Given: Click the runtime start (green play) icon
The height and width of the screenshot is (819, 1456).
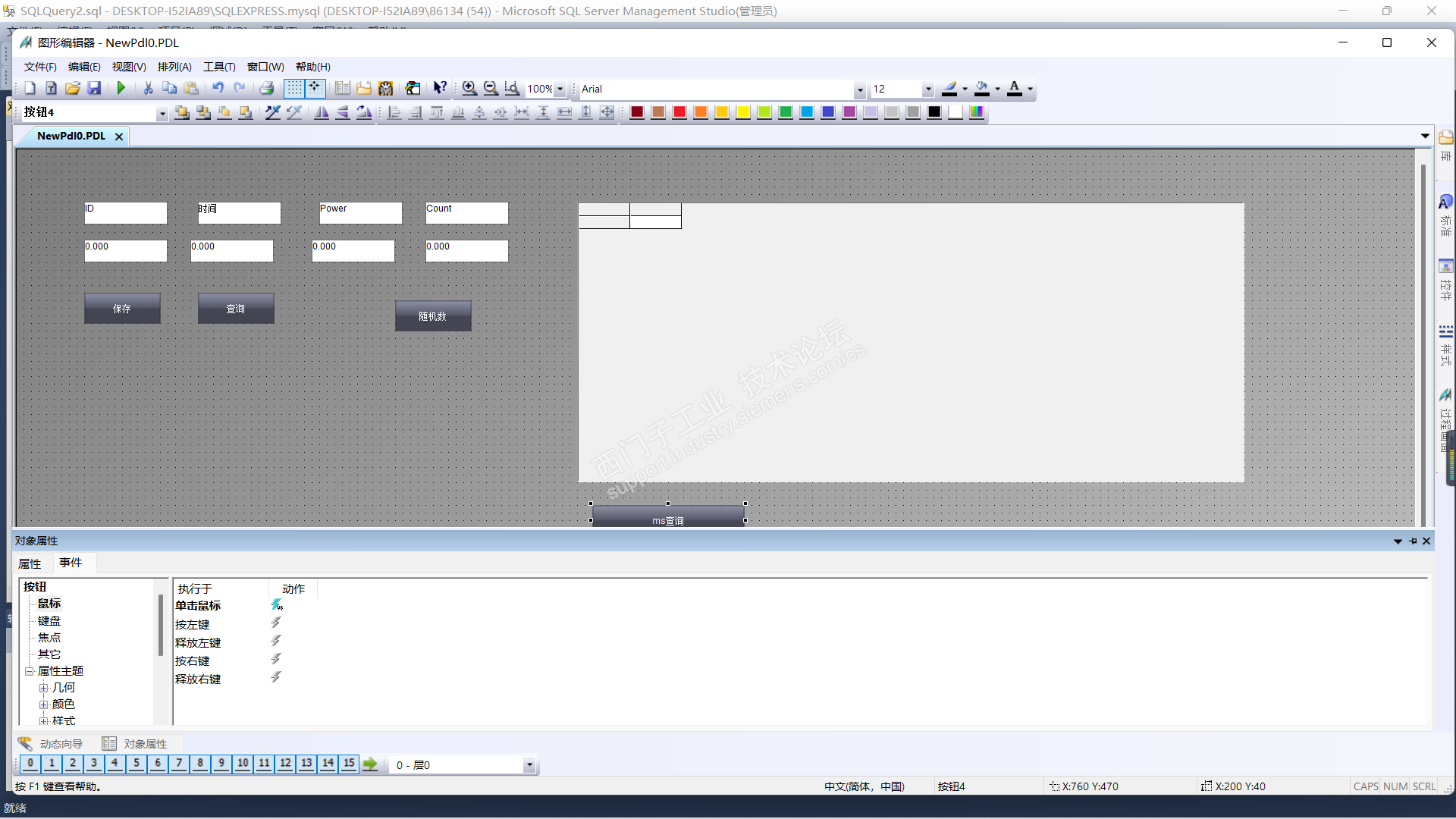Looking at the screenshot, I should (121, 89).
